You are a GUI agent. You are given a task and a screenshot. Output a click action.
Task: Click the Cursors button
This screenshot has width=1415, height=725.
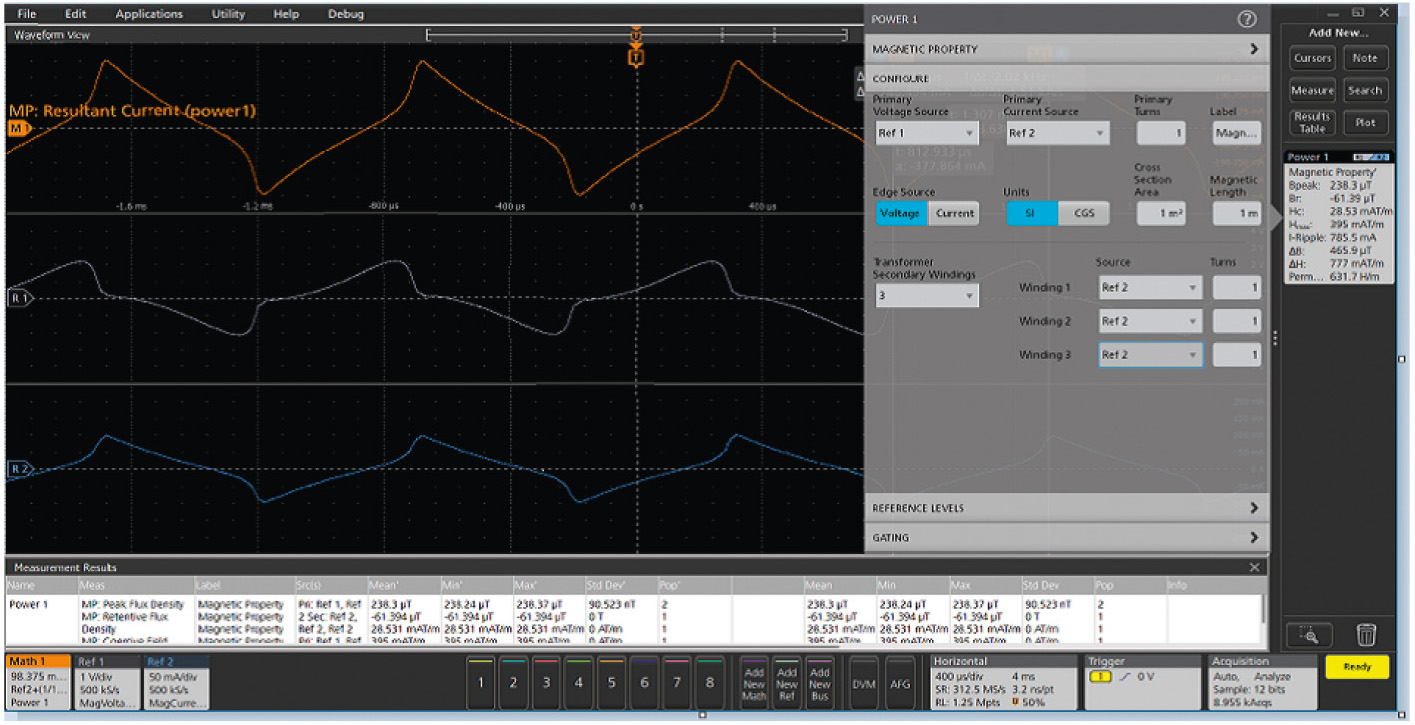tap(1312, 58)
